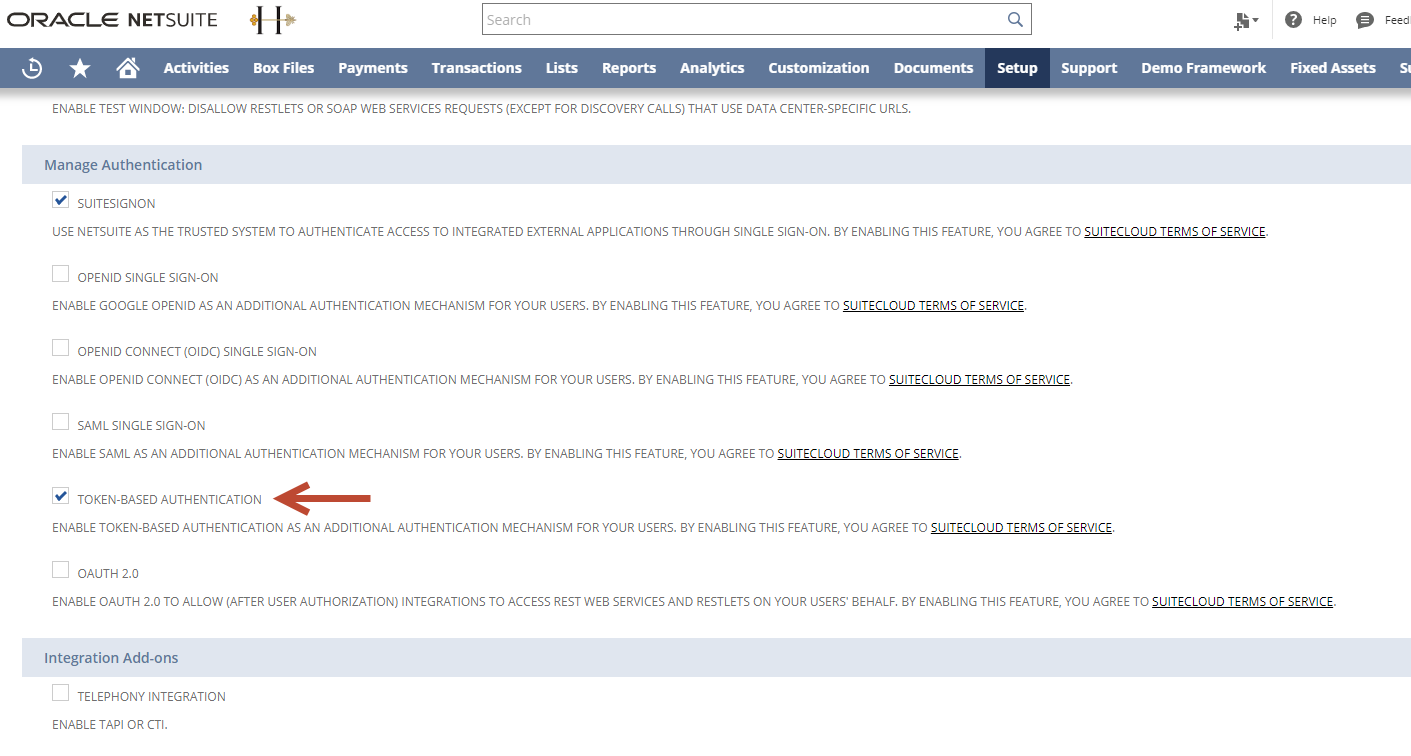1411x756 pixels.
Task: Enable SAML Single Sign-On checkbox
Action: [61, 422]
